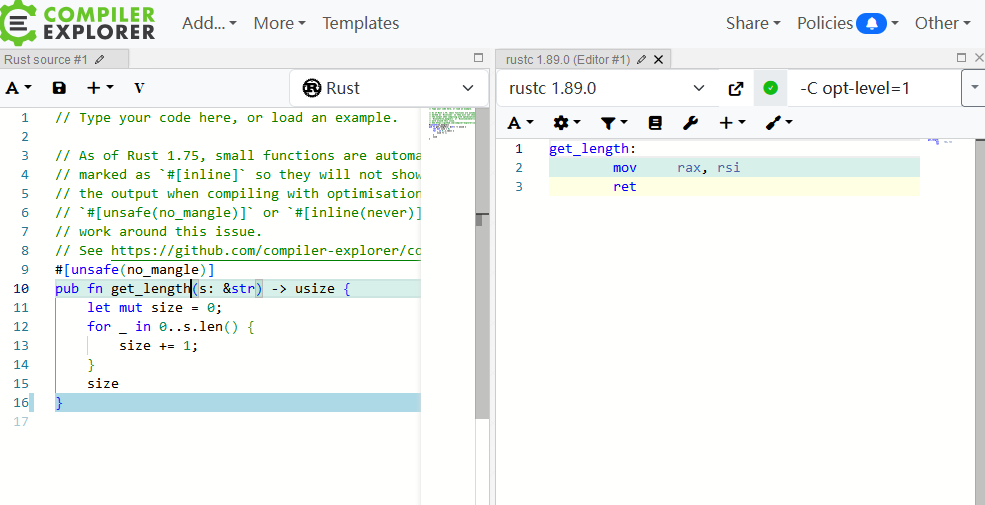985x505 pixels.
Task: Open the filter funnel options
Action: click(614, 123)
